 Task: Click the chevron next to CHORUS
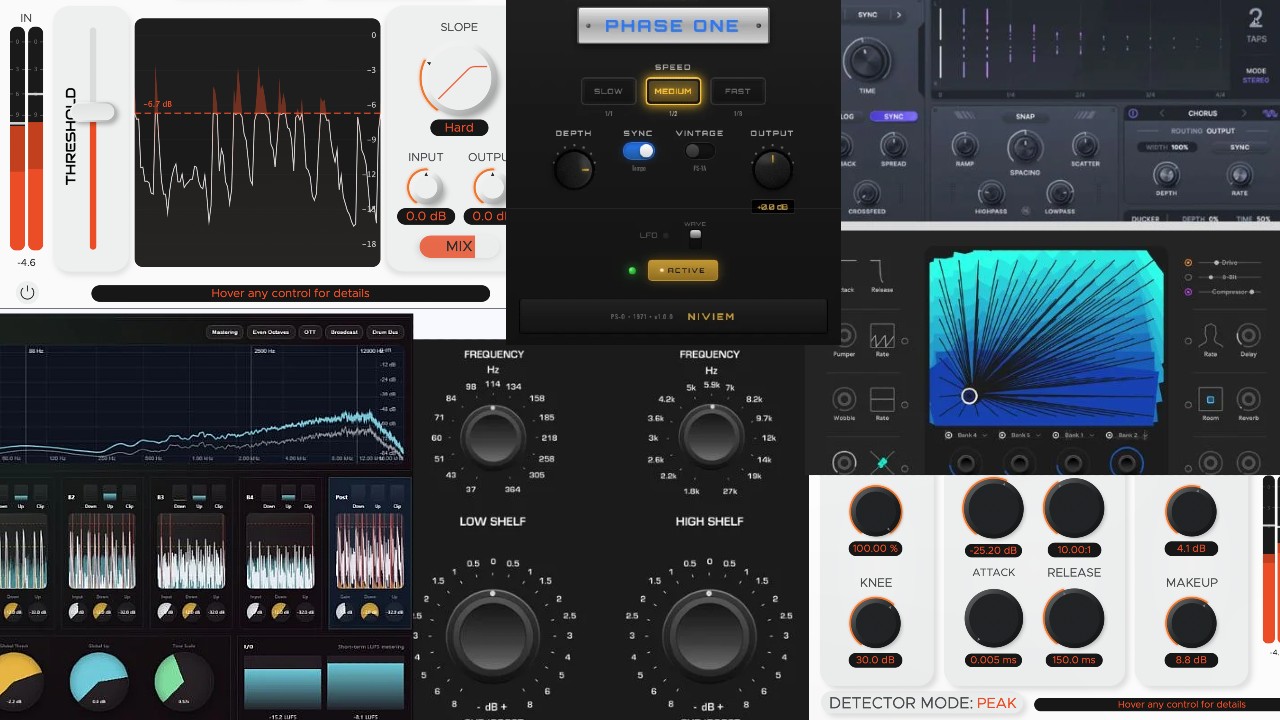1161,113
